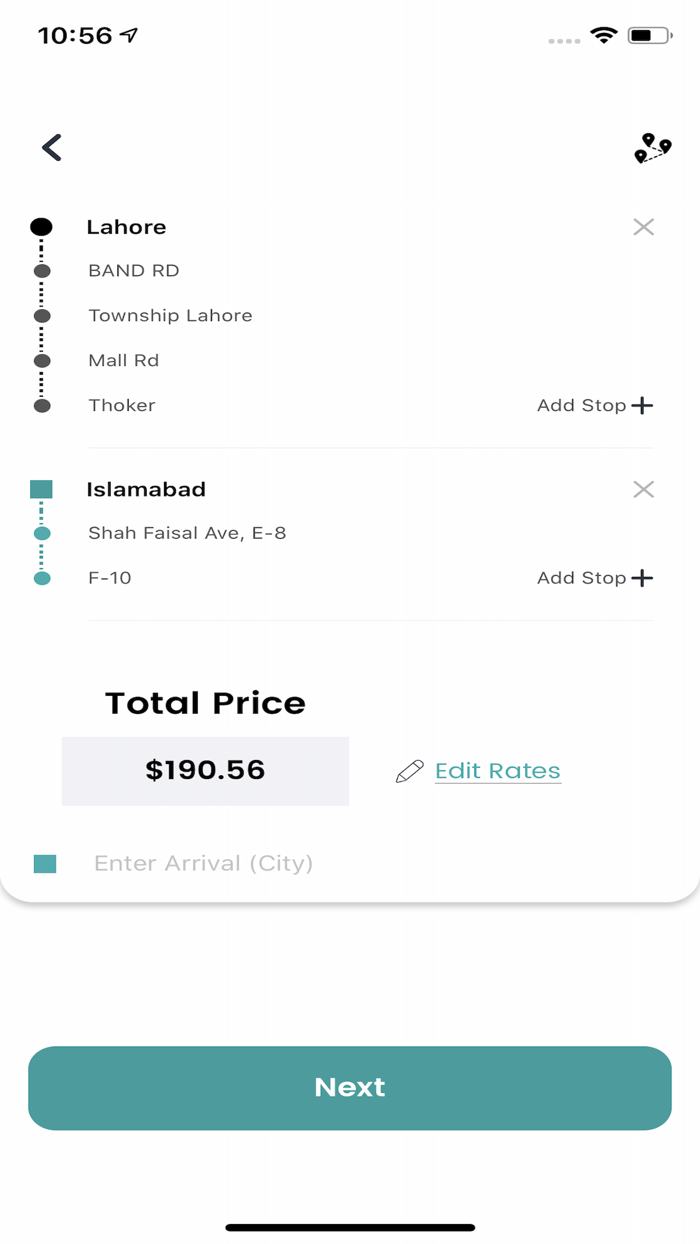The width and height of the screenshot is (700, 1244).
Task: Remove the Islamabad city entry
Action: coord(643,489)
